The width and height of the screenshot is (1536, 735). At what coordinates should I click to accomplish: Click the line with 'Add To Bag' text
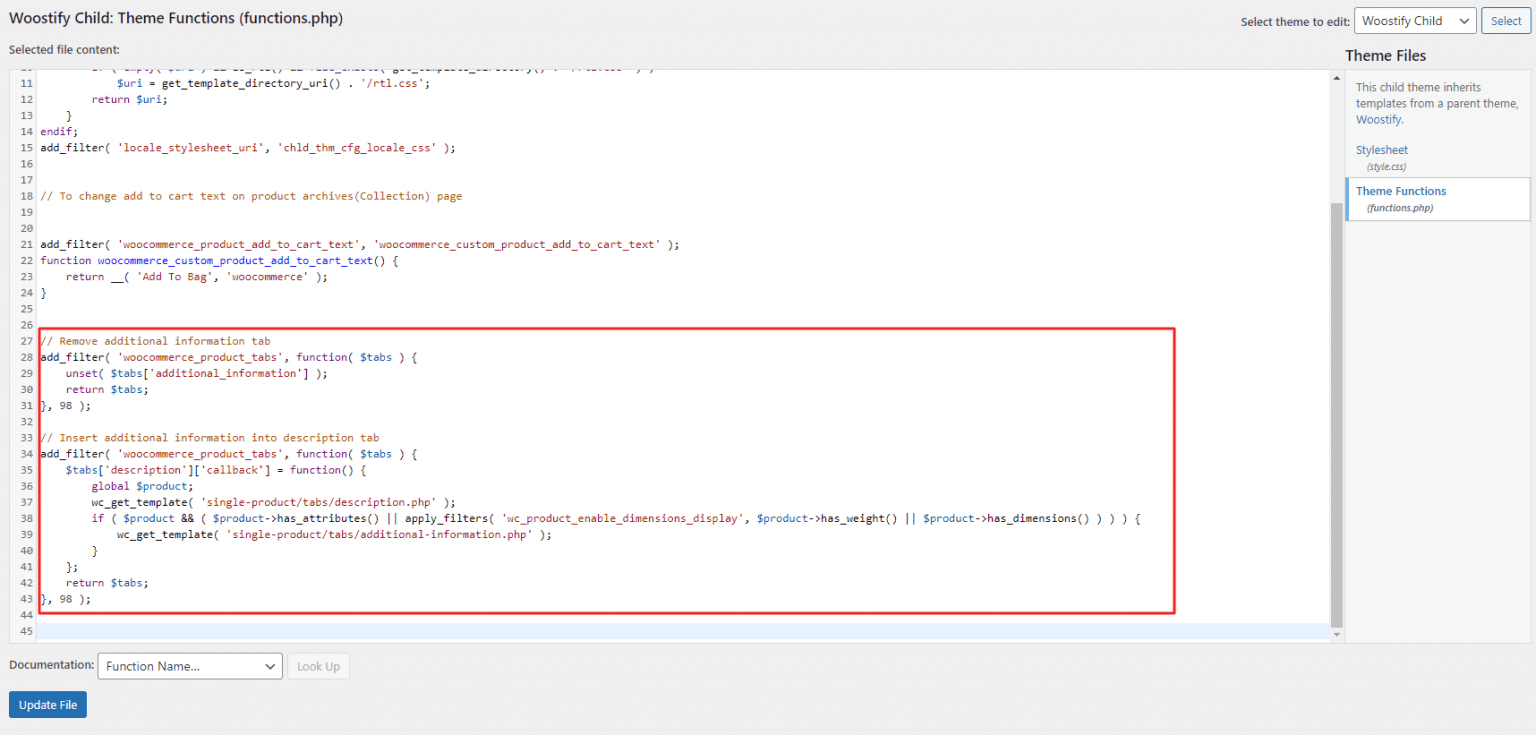point(197,277)
